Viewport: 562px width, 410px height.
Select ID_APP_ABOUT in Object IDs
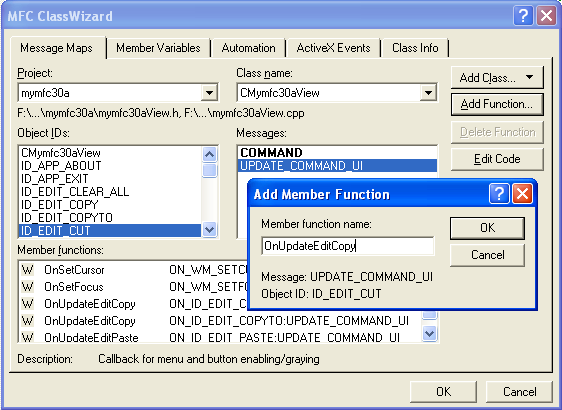pyautogui.click(x=109, y=166)
